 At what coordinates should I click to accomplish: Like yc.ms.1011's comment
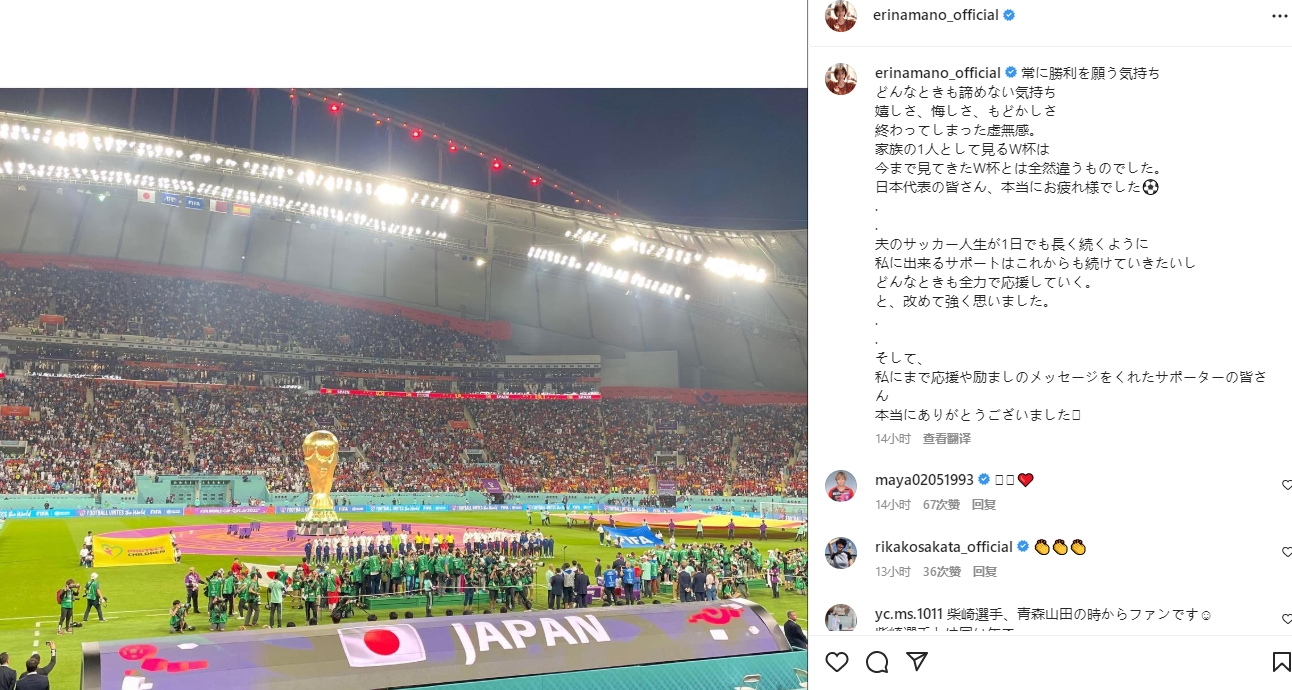(1287, 619)
